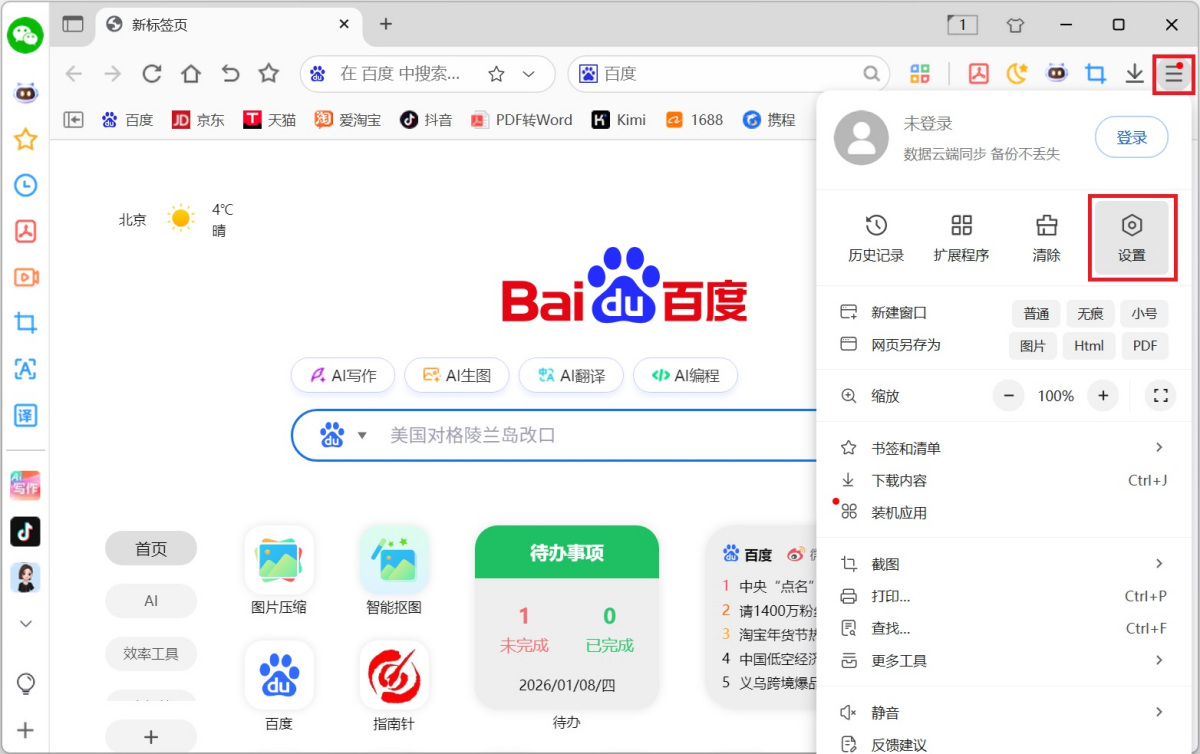Open the extensions grid icon in the toolbar
Screen dimensions: 1200x754
[x=920, y=73]
